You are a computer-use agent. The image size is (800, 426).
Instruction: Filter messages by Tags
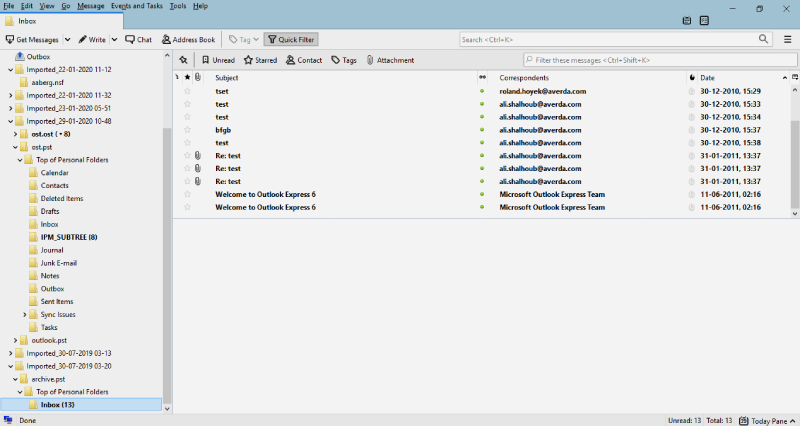pos(344,60)
